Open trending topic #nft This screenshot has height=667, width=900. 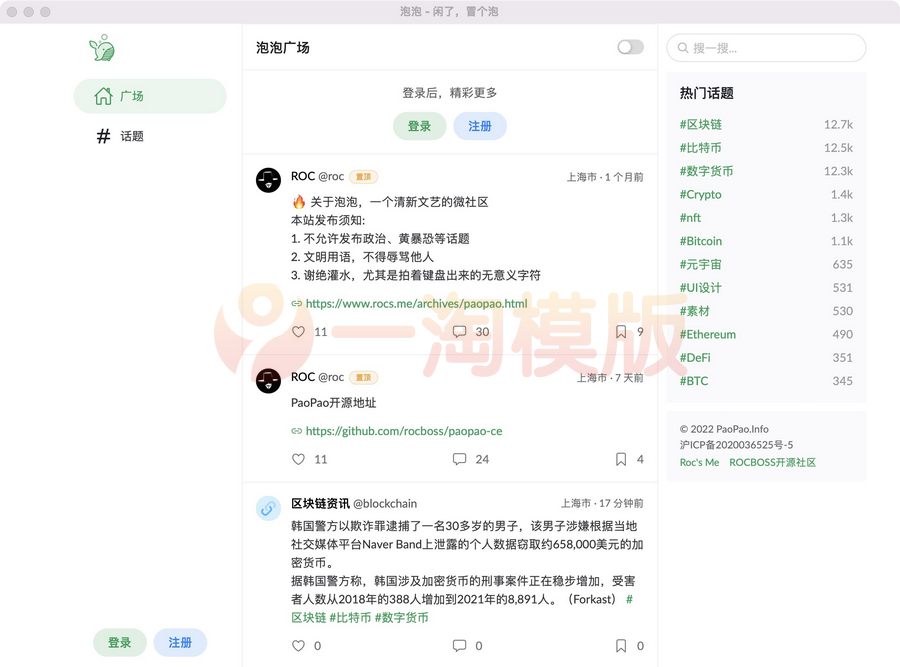click(x=690, y=218)
